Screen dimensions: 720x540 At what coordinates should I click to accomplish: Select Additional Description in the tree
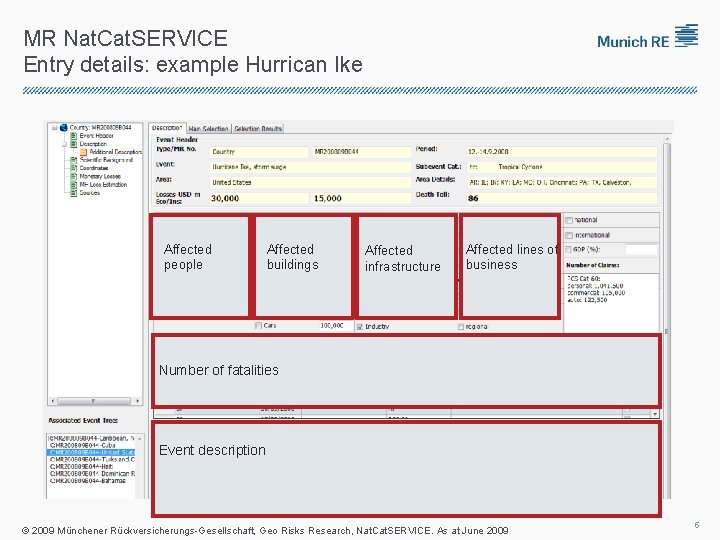115,152
